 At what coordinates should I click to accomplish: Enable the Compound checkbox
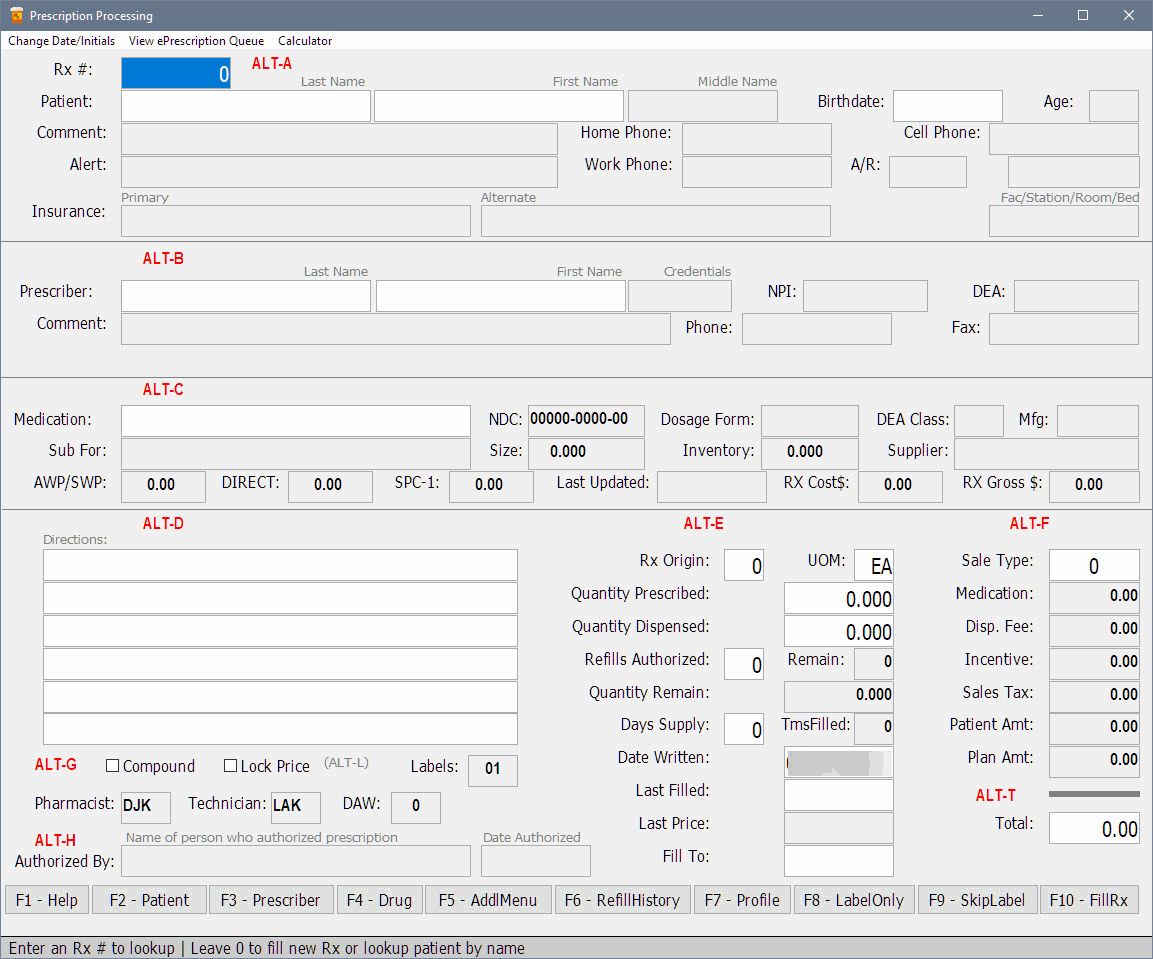(x=113, y=766)
